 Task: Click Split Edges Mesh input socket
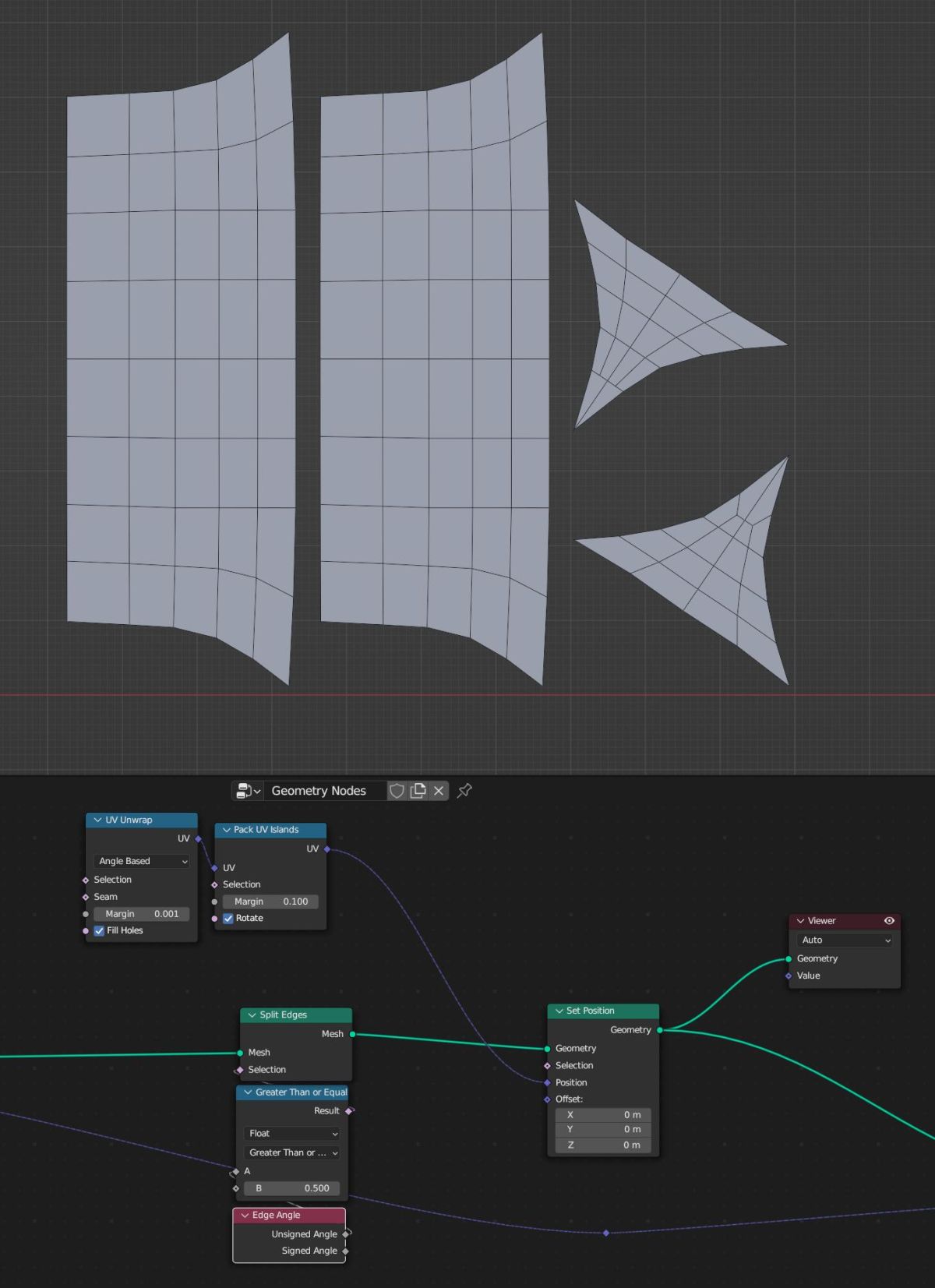[240, 1053]
